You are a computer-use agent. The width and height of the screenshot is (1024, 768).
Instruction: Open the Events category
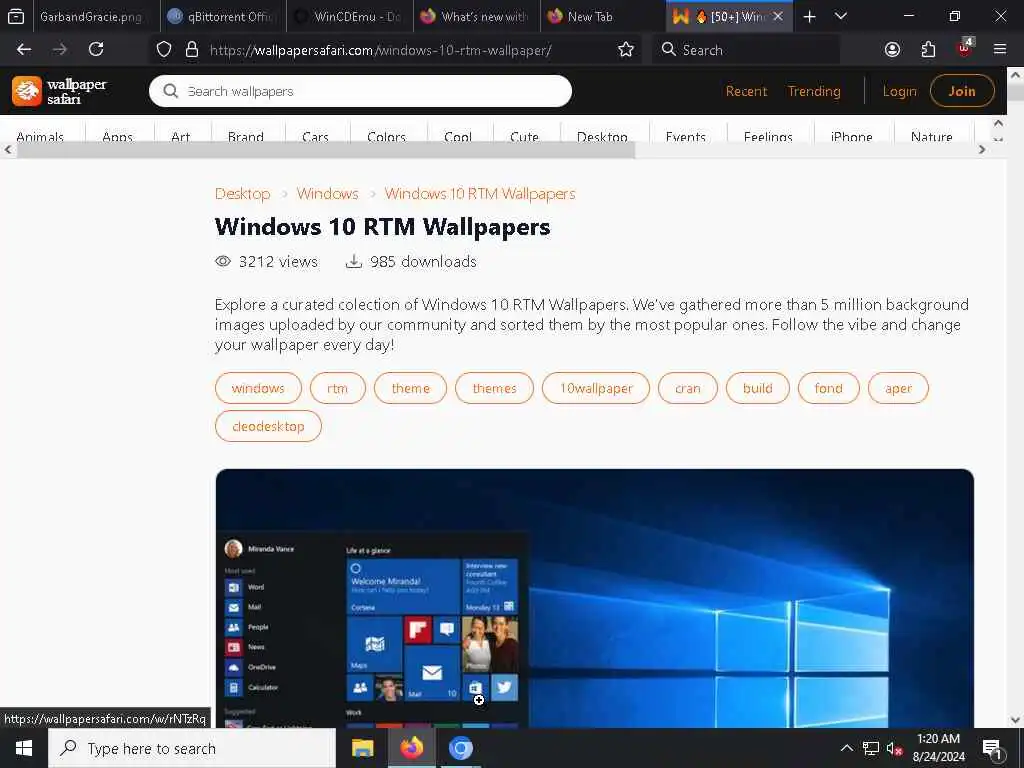click(x=686, y=136)
